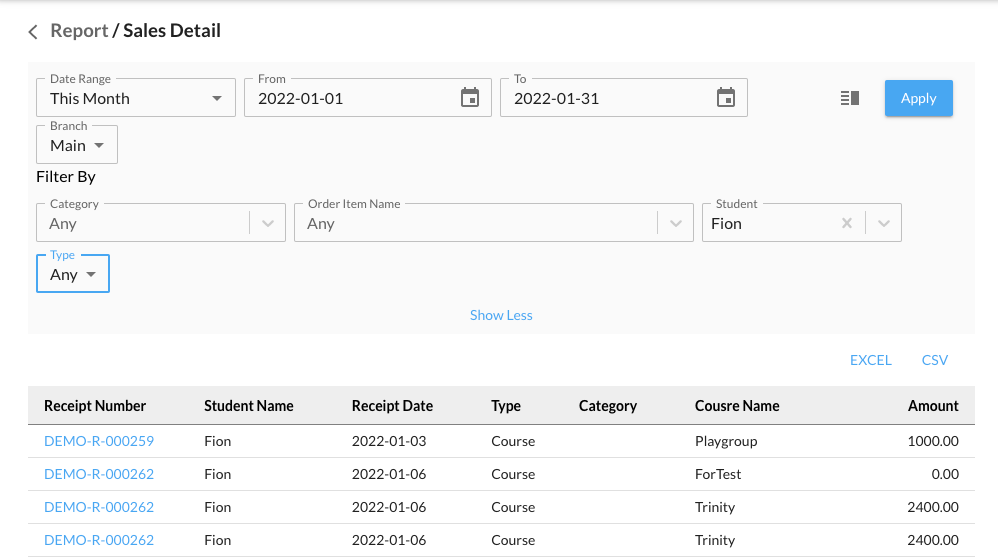Click the From date input field
The image size is (998, 557).
click(x=350, y=98)
